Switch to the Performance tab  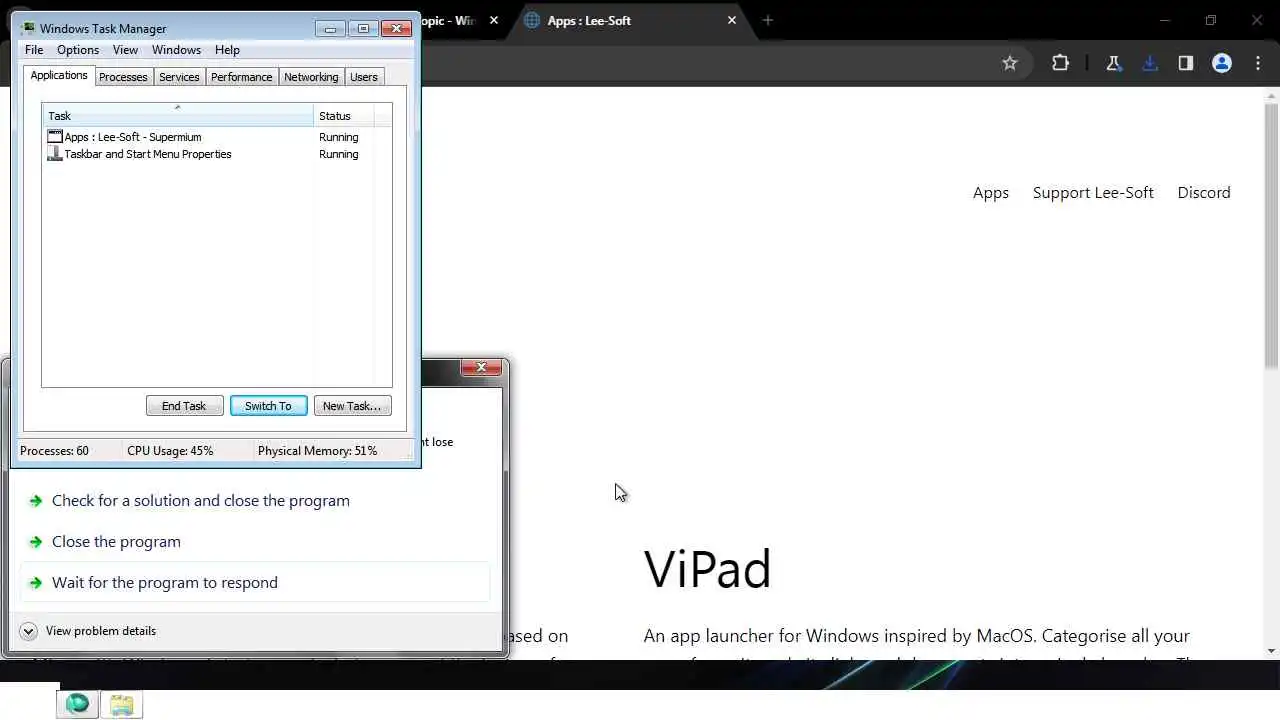[x=241, y=77]
